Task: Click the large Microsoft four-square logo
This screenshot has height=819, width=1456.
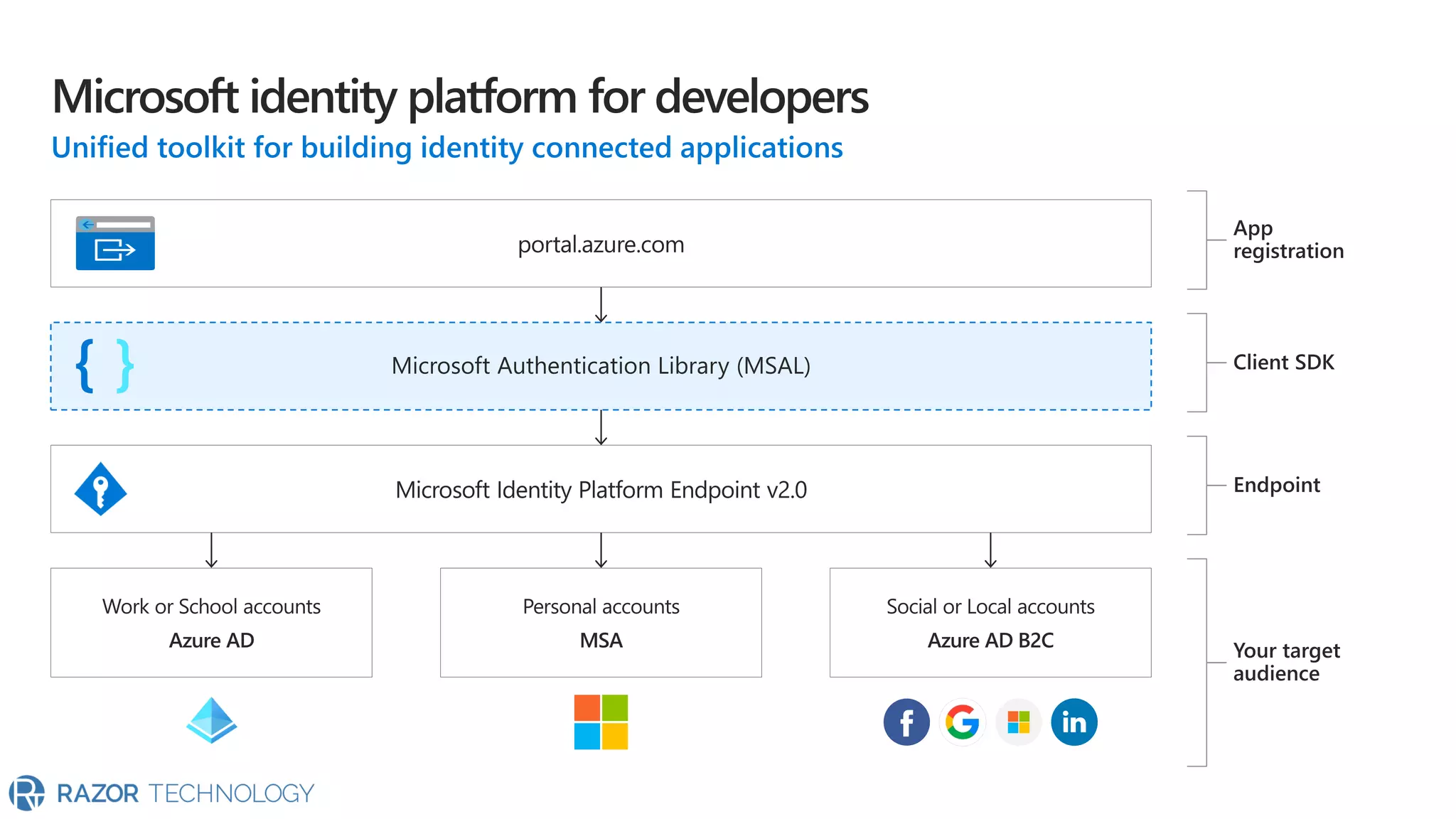Action: point(601,722)
